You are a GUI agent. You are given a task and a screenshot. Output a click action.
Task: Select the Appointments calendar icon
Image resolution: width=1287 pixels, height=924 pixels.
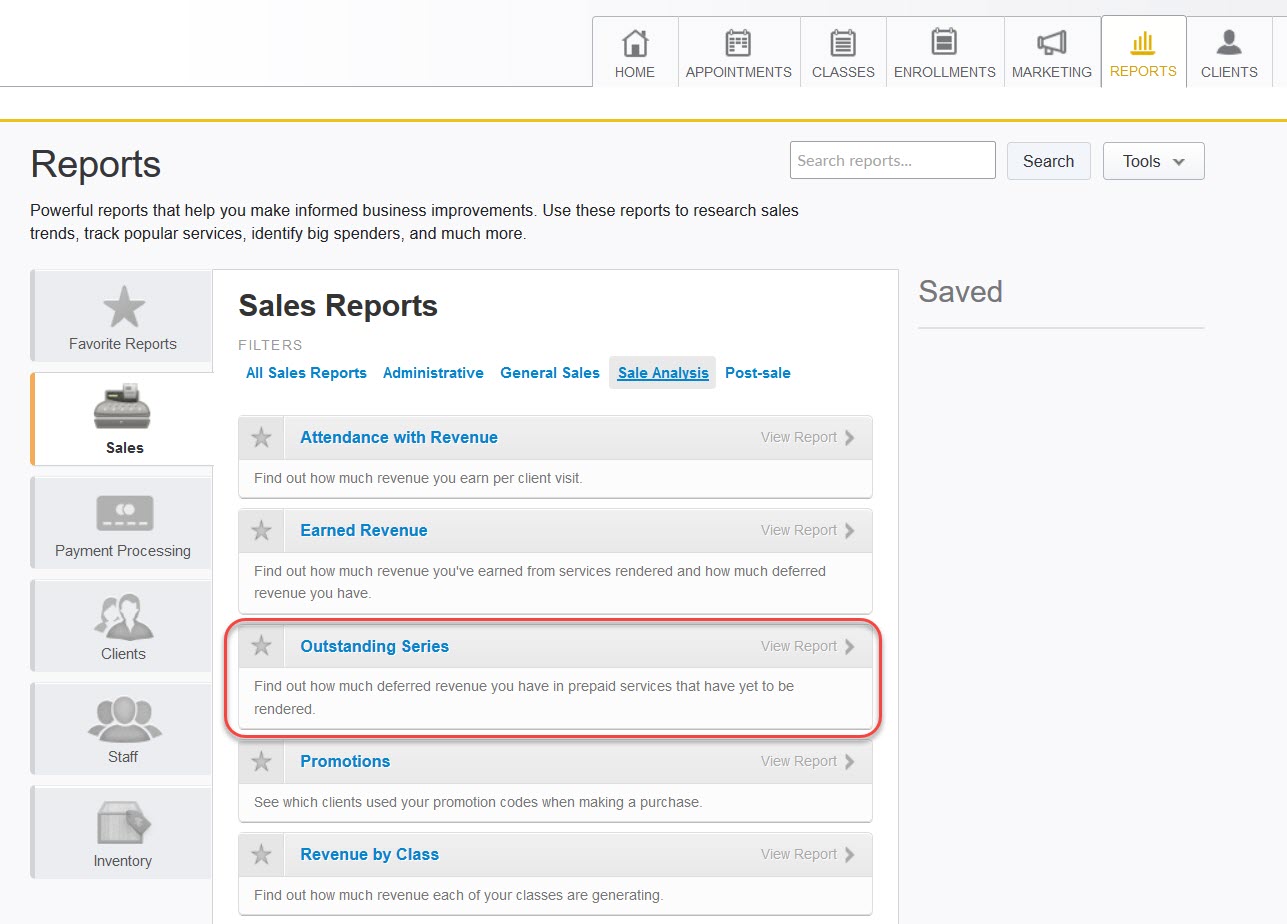(738, 44)
